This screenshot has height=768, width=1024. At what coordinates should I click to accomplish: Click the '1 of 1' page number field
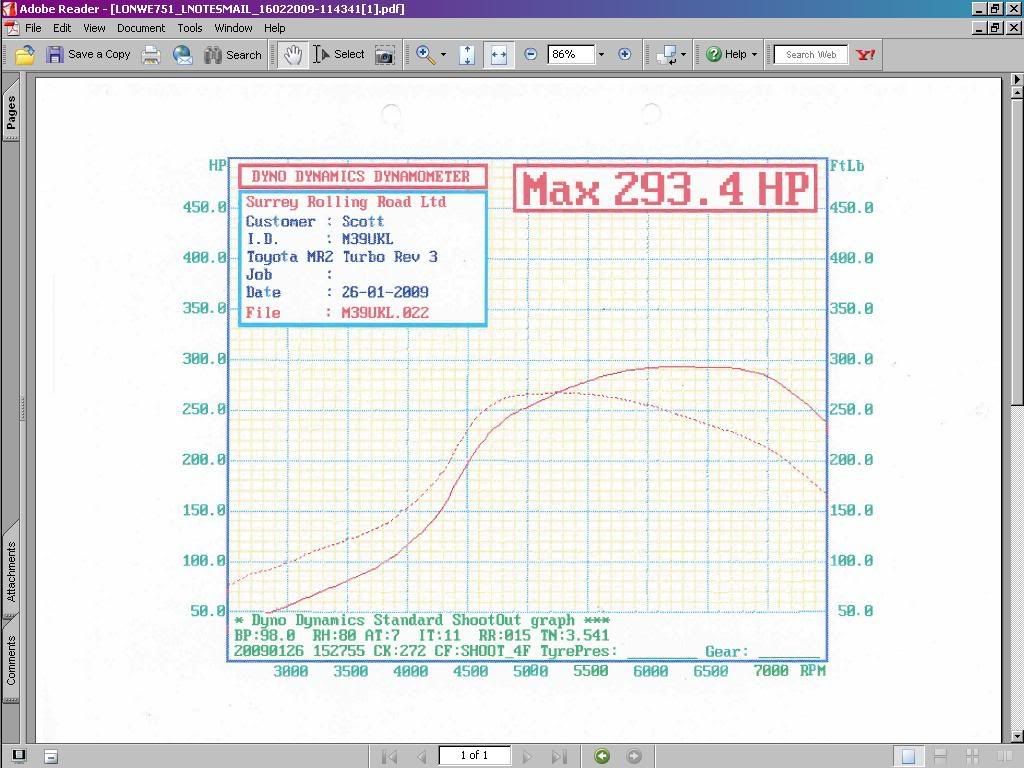(x=474, y=756)
